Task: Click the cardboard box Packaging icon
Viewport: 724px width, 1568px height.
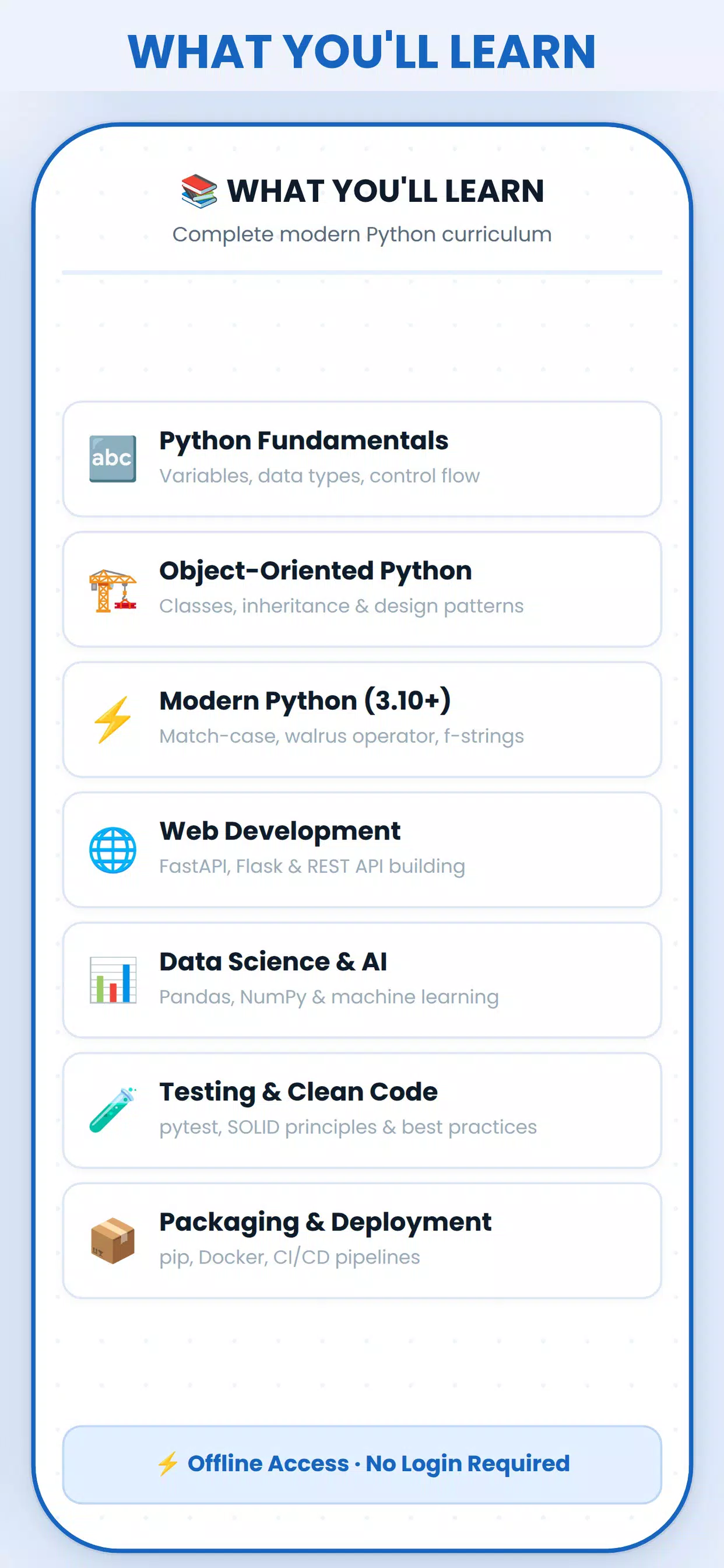Action: click(113, 1241)
